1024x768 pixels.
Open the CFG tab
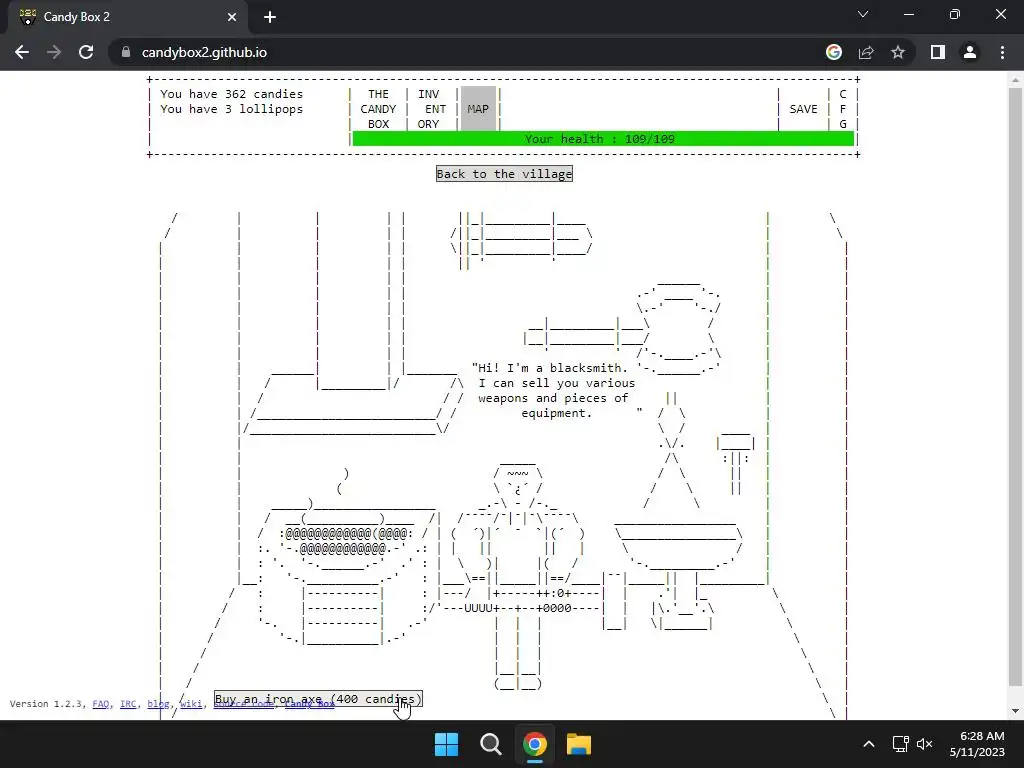pyautogui.click(x=842, y=109)
